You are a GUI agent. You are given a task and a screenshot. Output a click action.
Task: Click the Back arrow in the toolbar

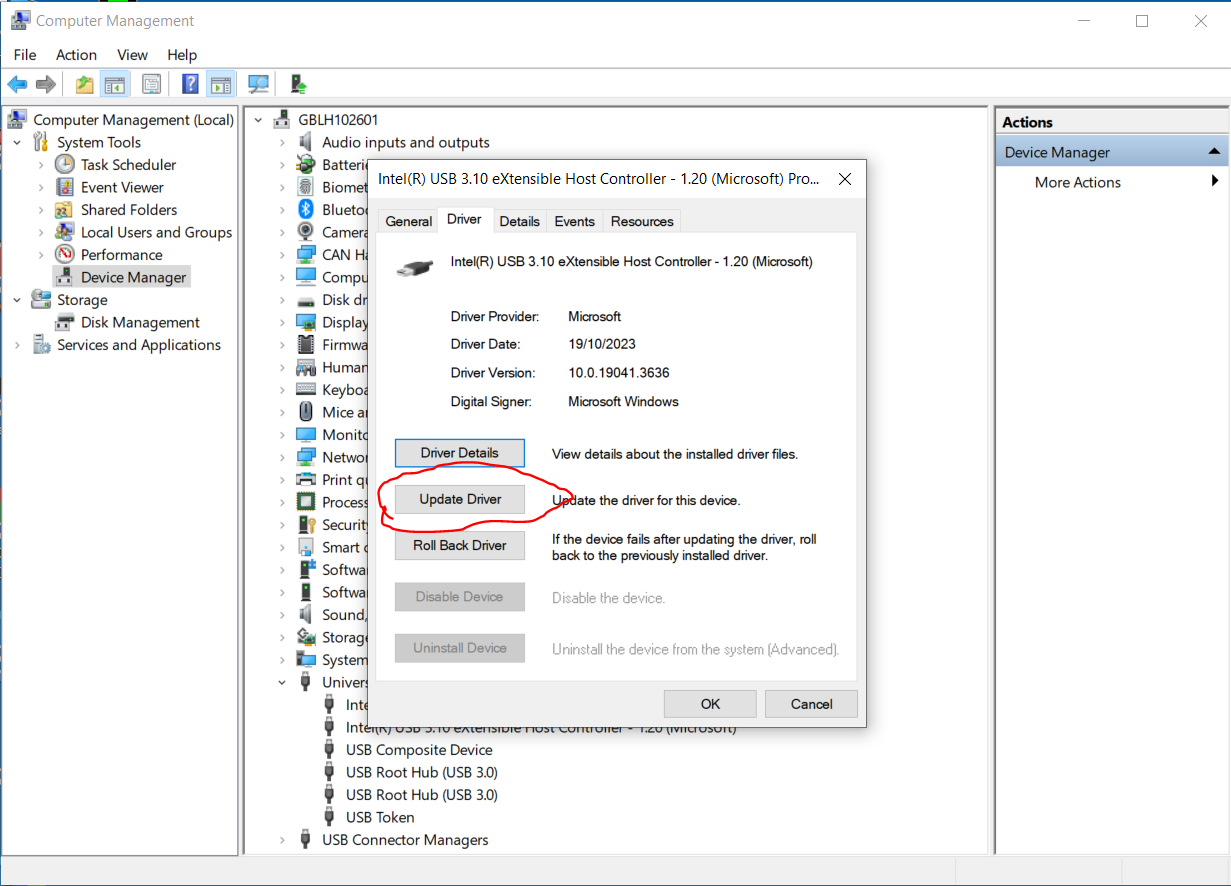[17, 85]
